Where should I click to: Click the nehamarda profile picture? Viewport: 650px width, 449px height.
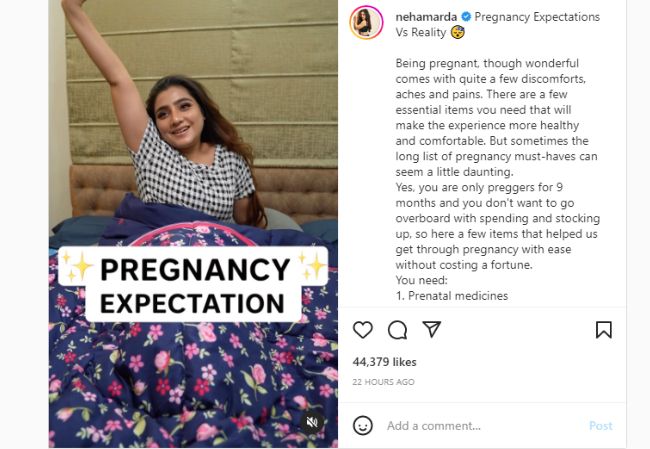tap(366, 22)
